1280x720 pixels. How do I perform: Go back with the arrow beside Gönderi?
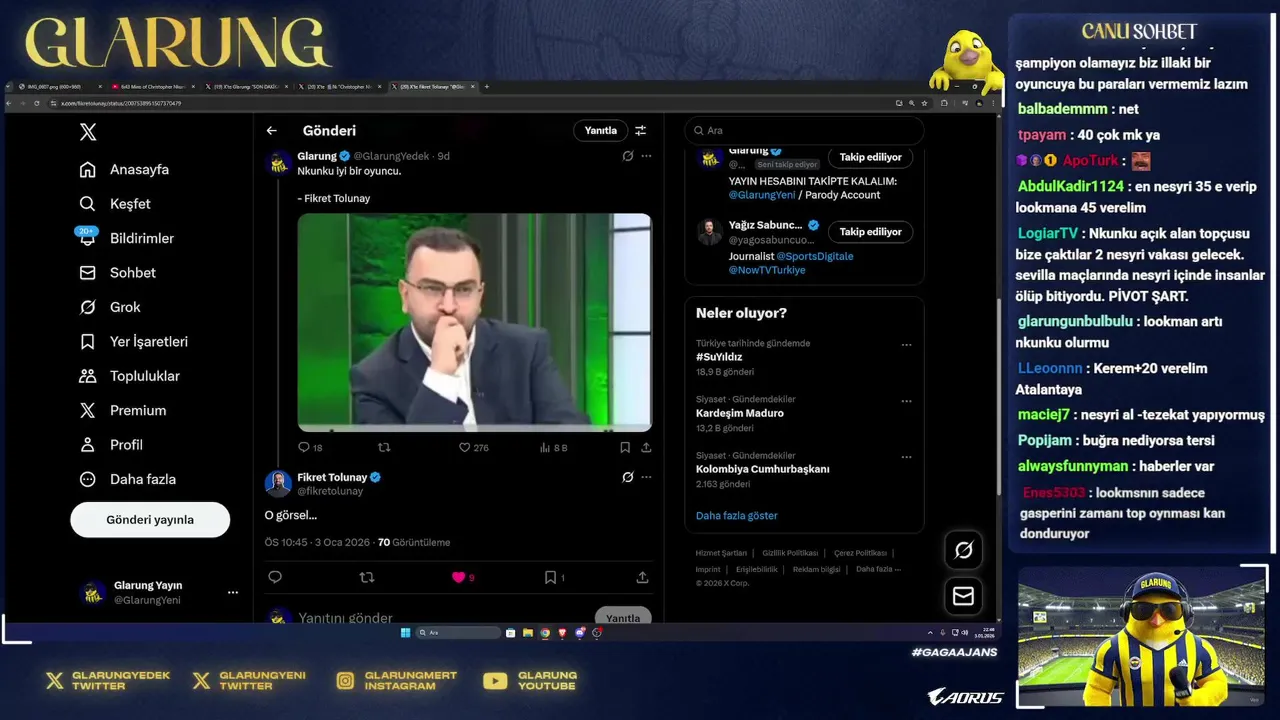coord(271,131)
